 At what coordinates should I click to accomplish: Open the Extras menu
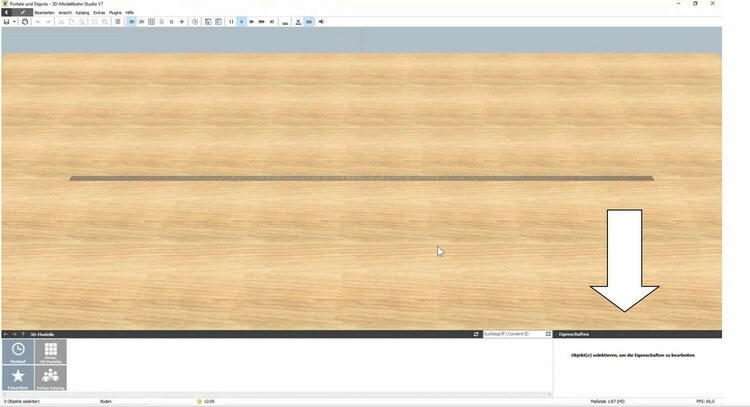(99, 12)
